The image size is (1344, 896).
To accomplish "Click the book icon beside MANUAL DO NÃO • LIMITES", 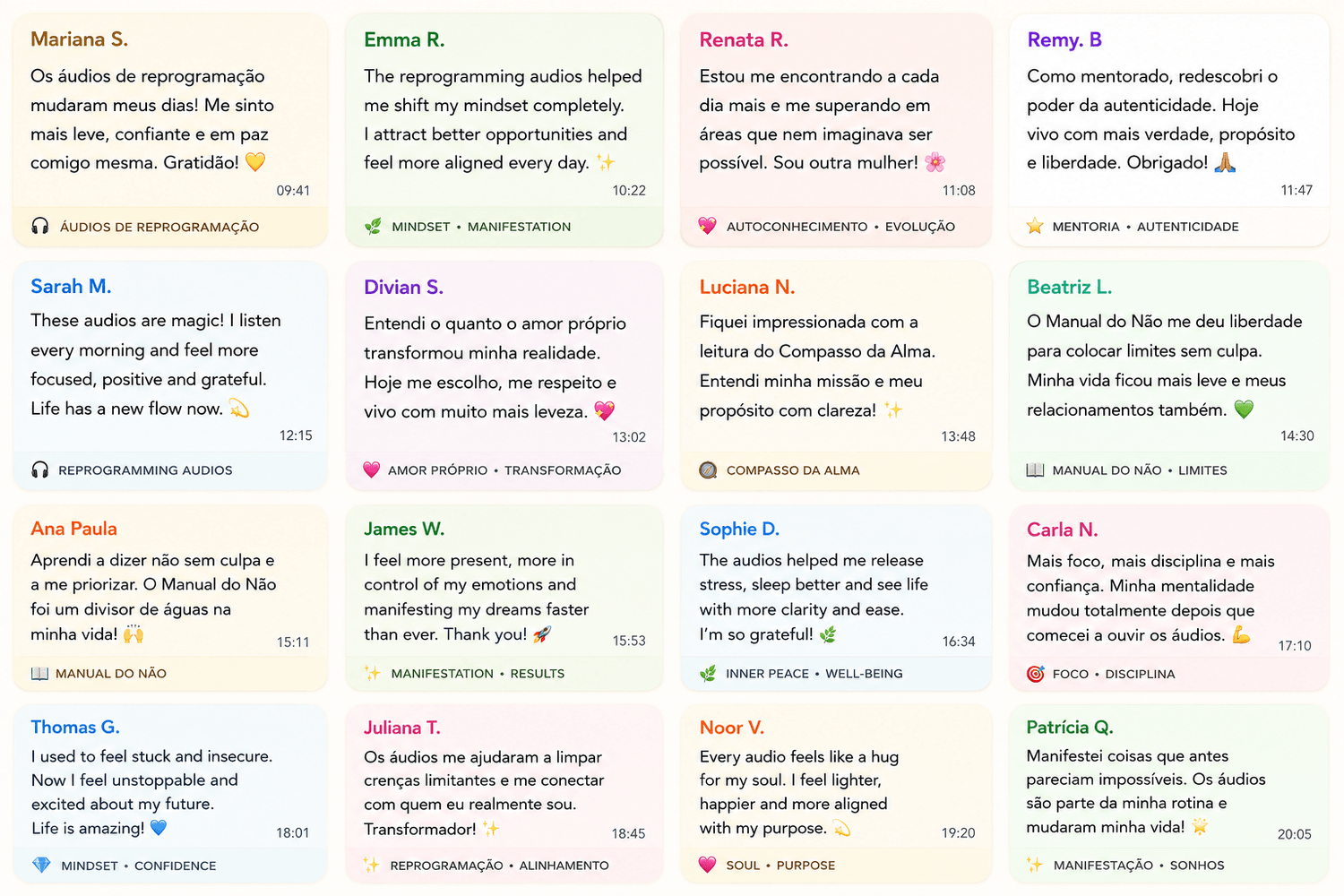I will pyautogui.click(x=1035, y=470).
